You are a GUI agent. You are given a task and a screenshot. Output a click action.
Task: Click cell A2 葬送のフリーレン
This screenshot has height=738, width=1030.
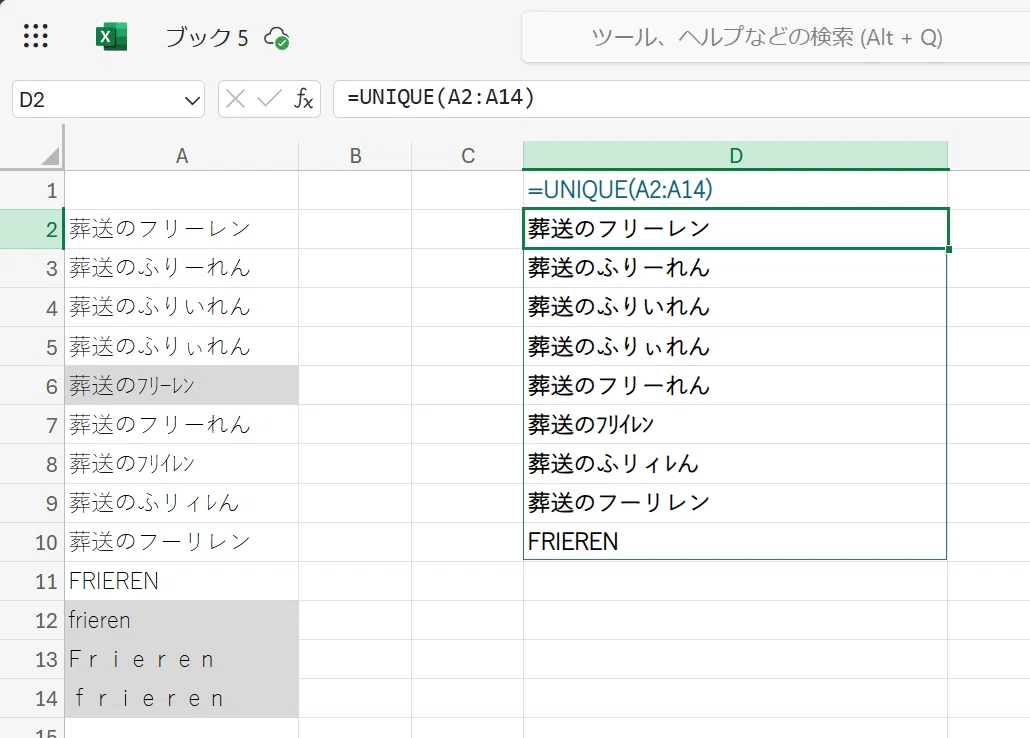182,229
